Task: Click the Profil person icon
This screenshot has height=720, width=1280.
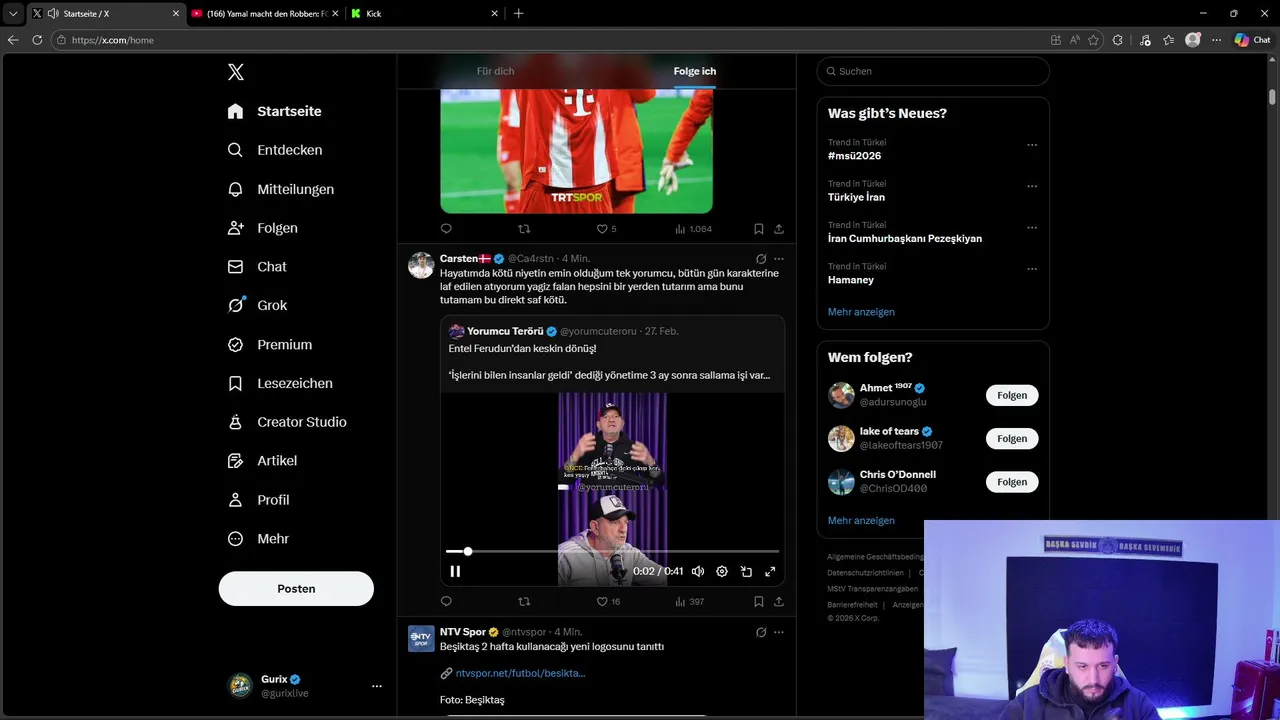Action: click(235, 500)
